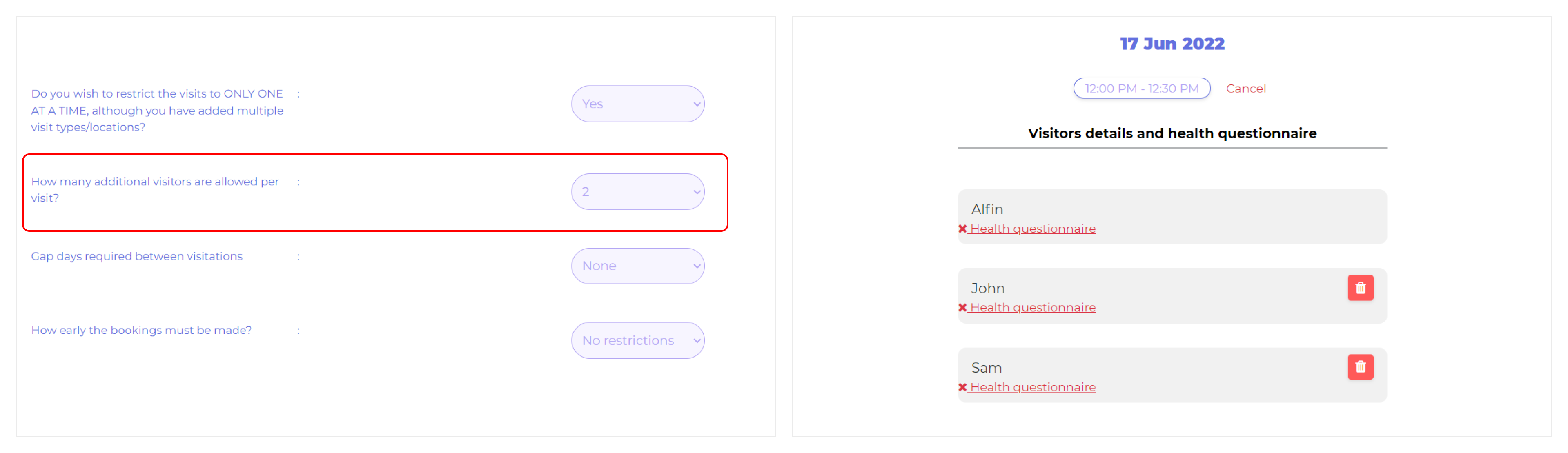
Task: Click Visitors details and health questionnaire heading
Action: pos(1172,133)
